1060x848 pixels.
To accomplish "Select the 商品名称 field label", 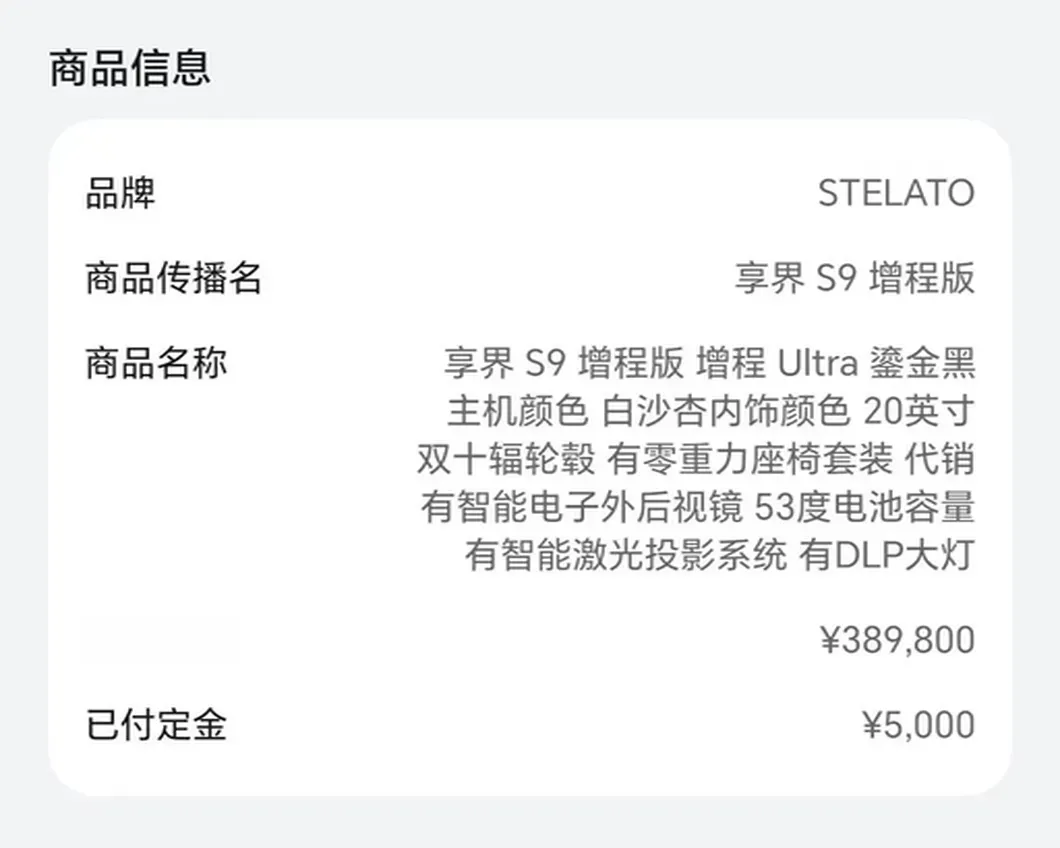I will [x=155, y=362].
